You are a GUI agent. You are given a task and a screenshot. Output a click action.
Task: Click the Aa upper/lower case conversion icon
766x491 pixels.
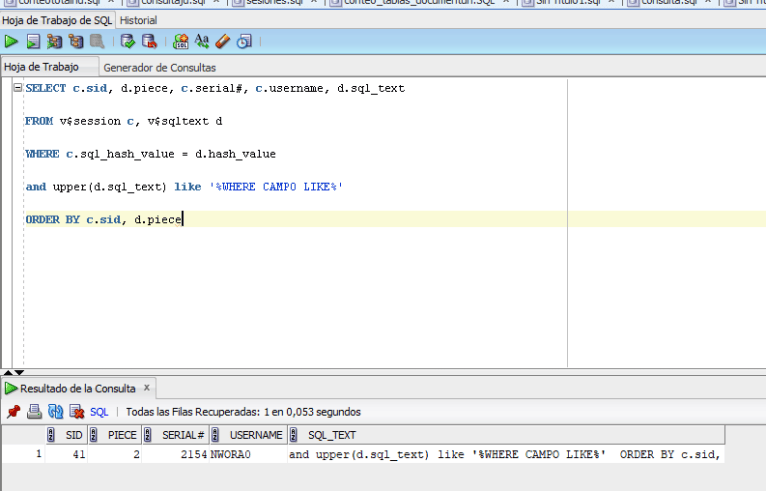[x=202, y=42]
